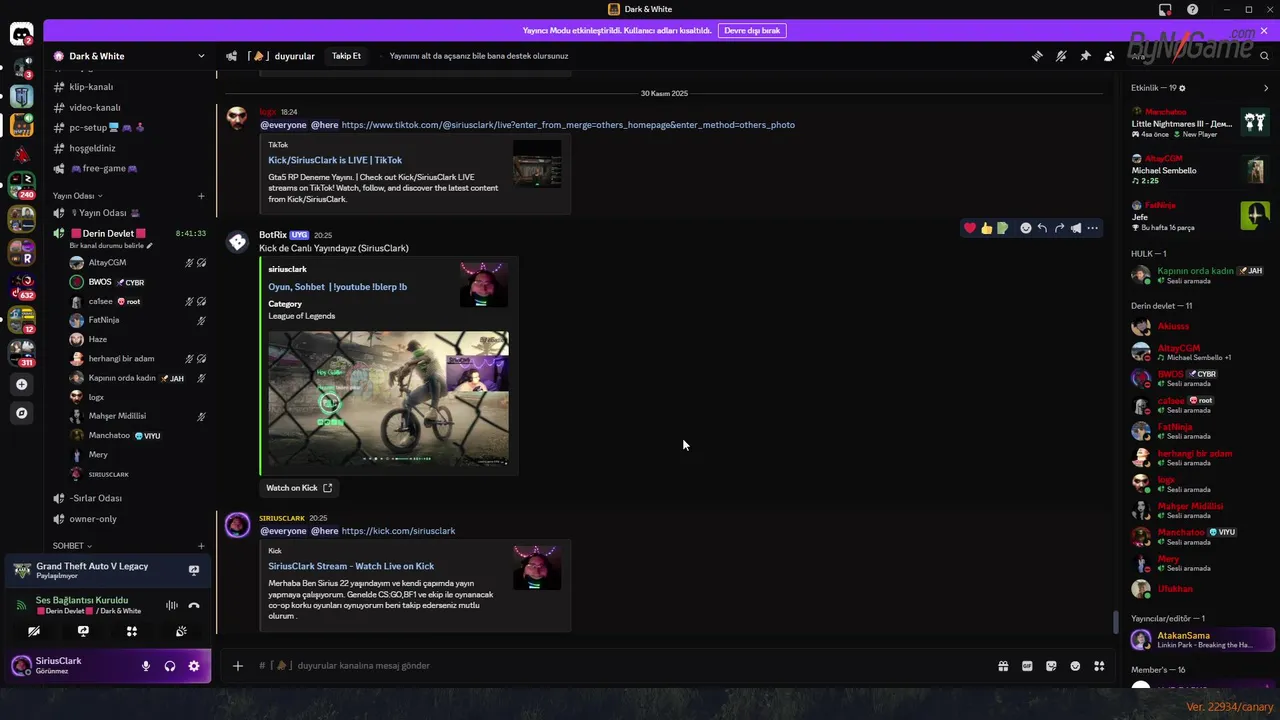Disconnect from the voice channel
Image resolution: width=1280 pixels, height=720 pixels.
194,605
